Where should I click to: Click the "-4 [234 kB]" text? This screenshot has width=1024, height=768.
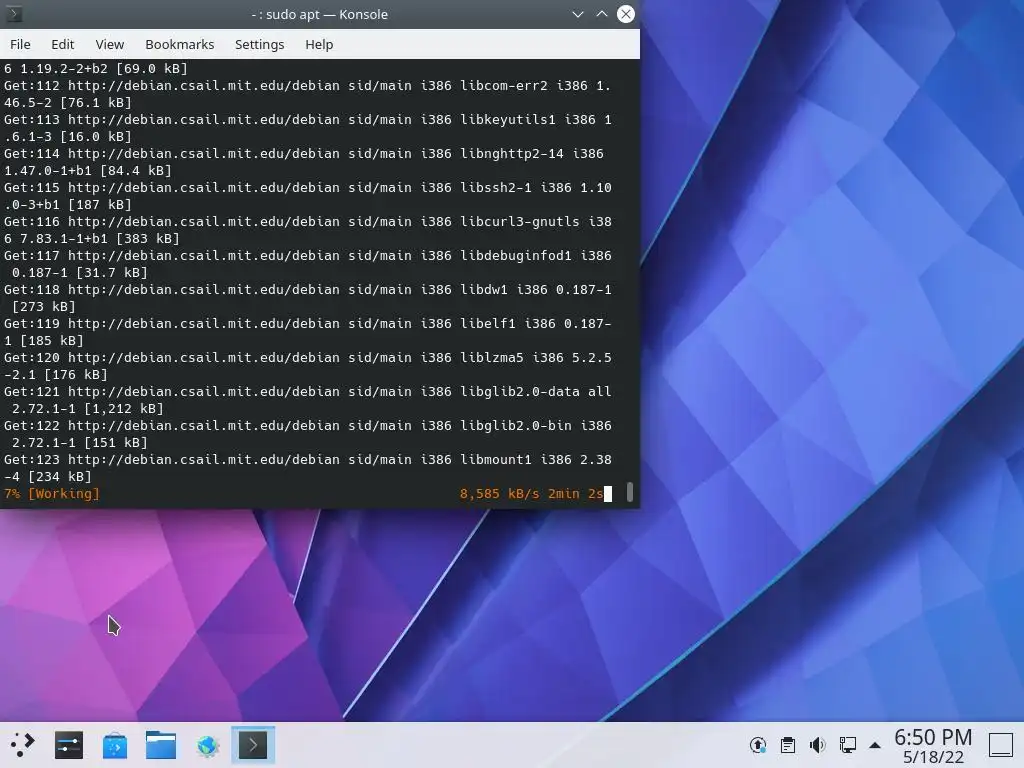pos(48,477)
